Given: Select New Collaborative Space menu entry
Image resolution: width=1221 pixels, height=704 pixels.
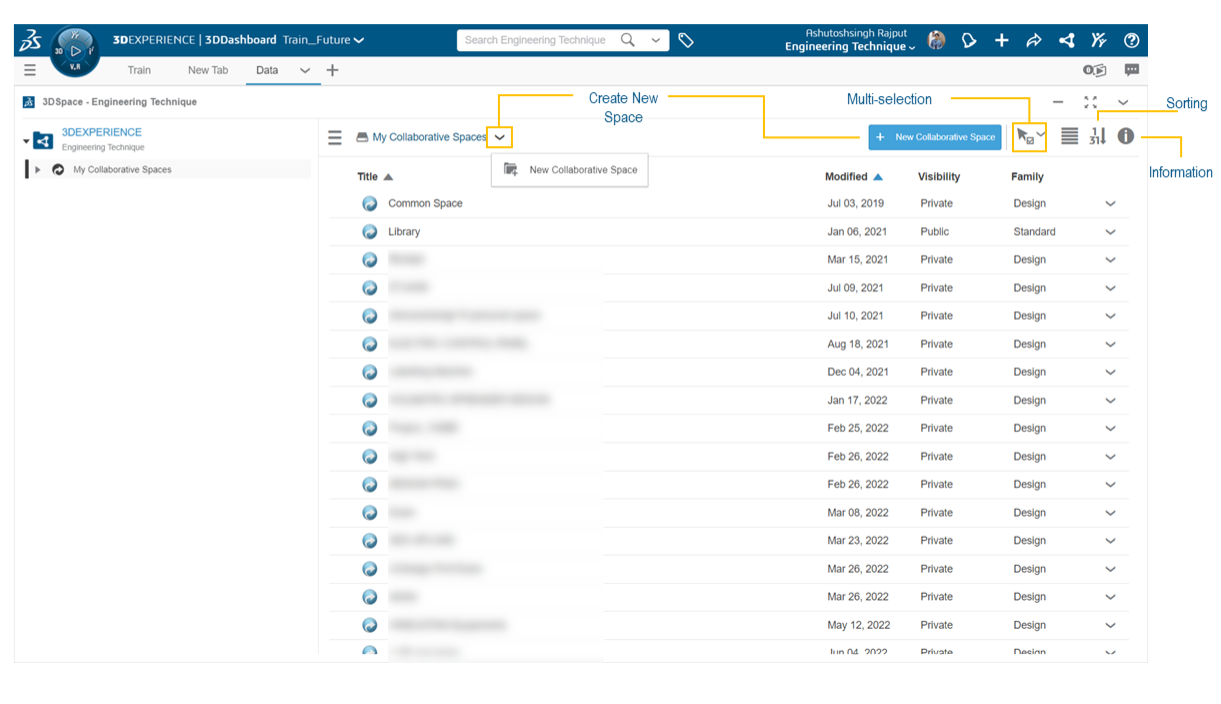Looking at the screenshot, I should point(582,170).
